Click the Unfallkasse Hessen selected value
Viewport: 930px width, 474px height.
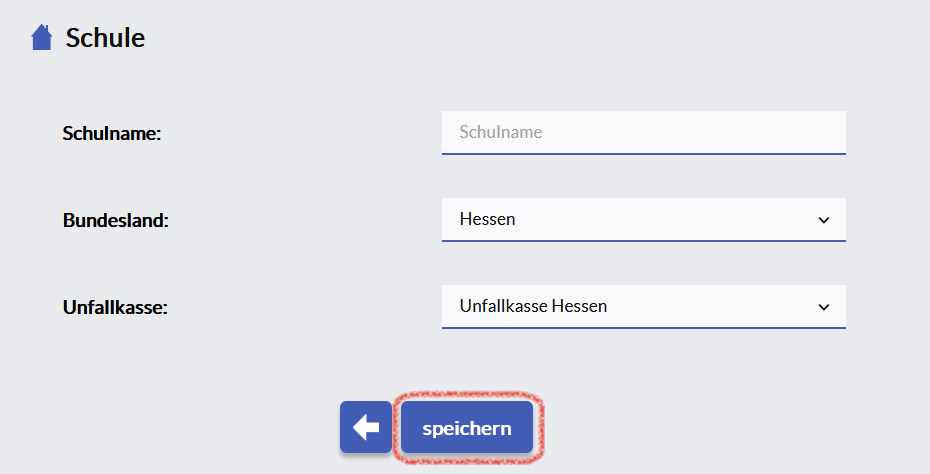[x=533, y=306]
